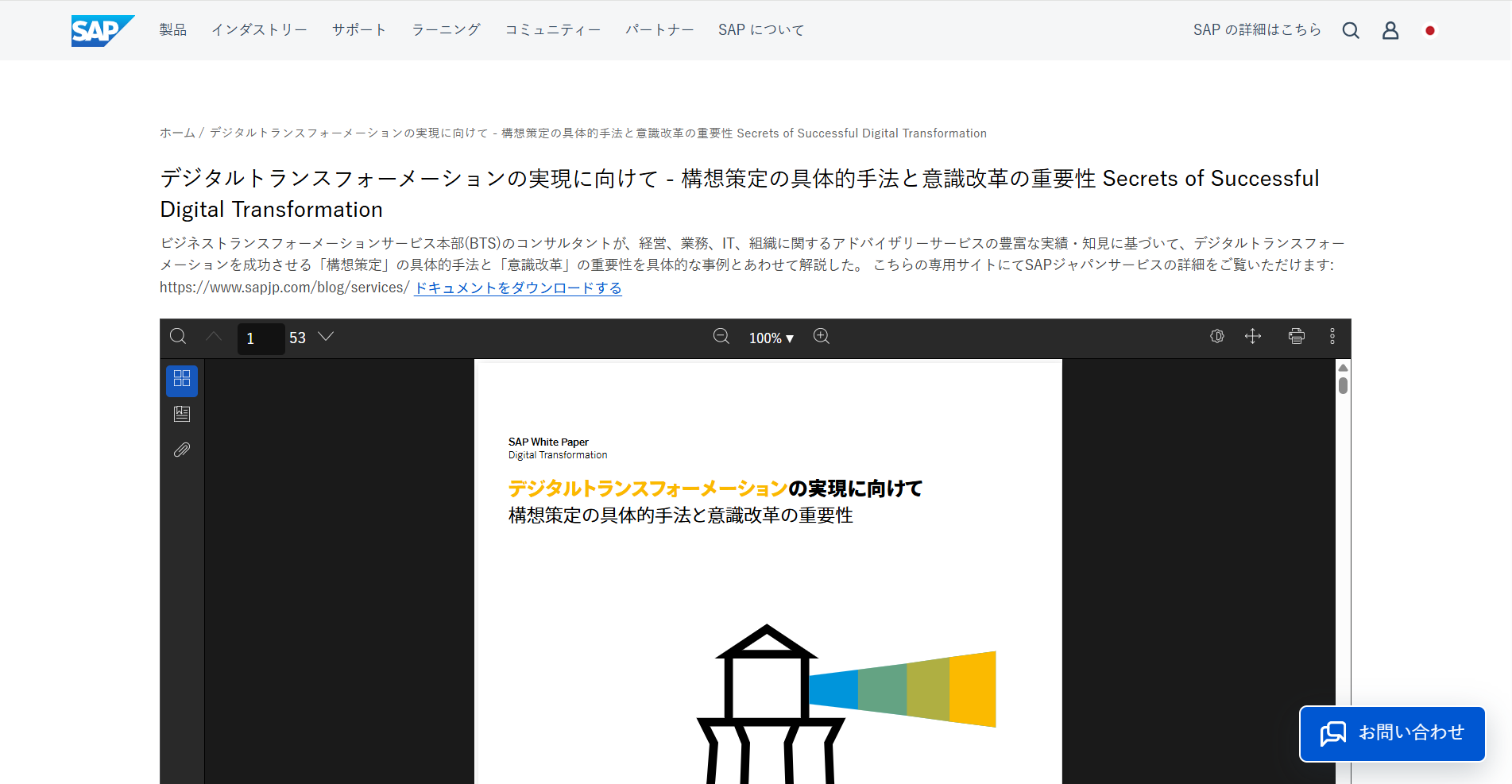Open search inside the PDF viewer
1512x784 pixels.
click(x=178, y=337)
